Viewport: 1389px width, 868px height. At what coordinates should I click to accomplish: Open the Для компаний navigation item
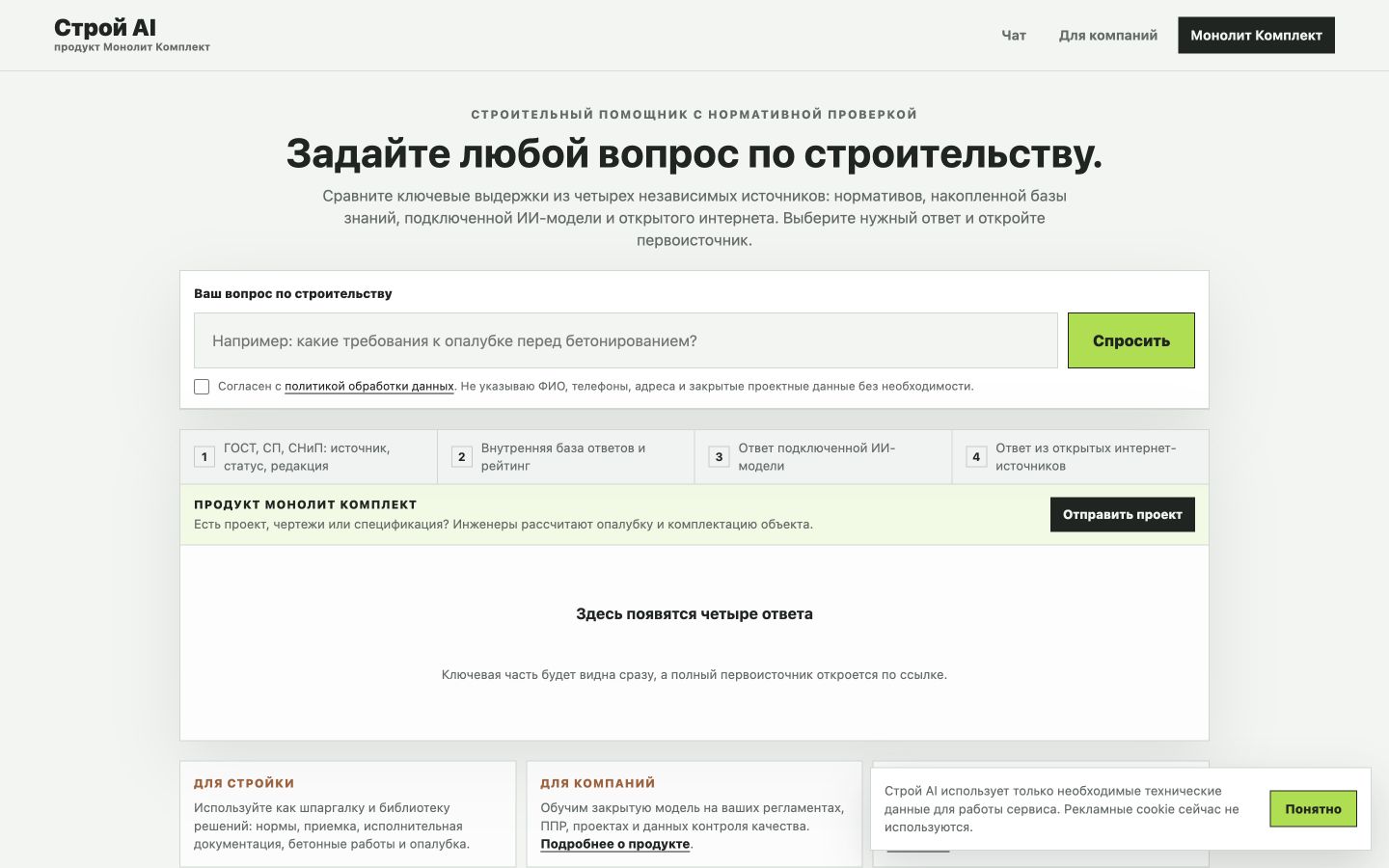[1108, 35]
